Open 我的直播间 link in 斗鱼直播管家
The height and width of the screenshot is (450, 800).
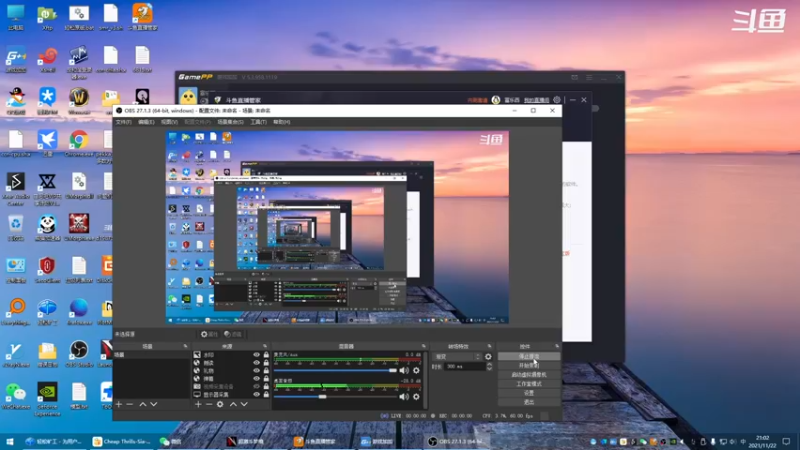pyautogui.click(x=537, y=100)
